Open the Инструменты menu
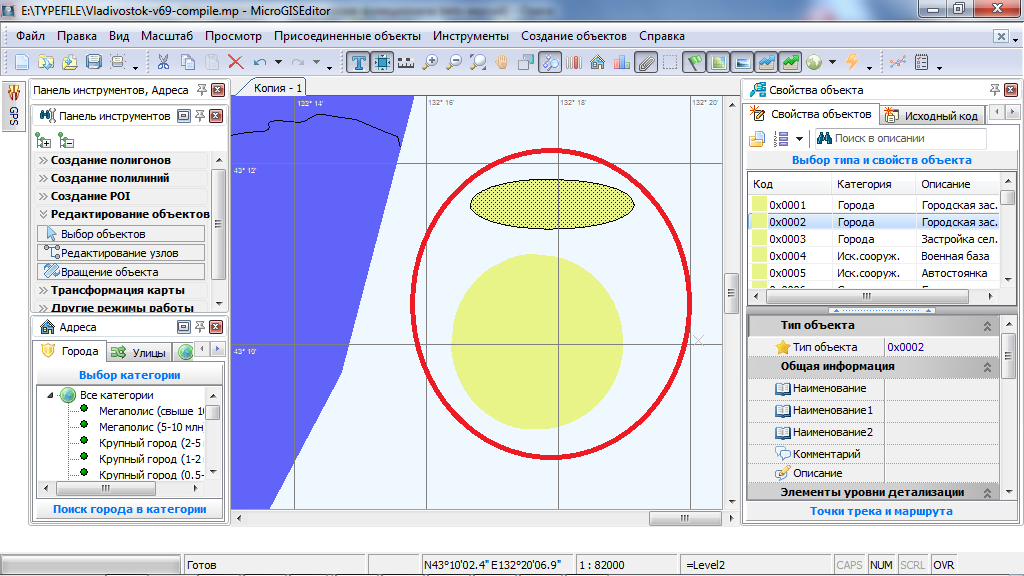 pyautogui.click(x=470, y=36)
